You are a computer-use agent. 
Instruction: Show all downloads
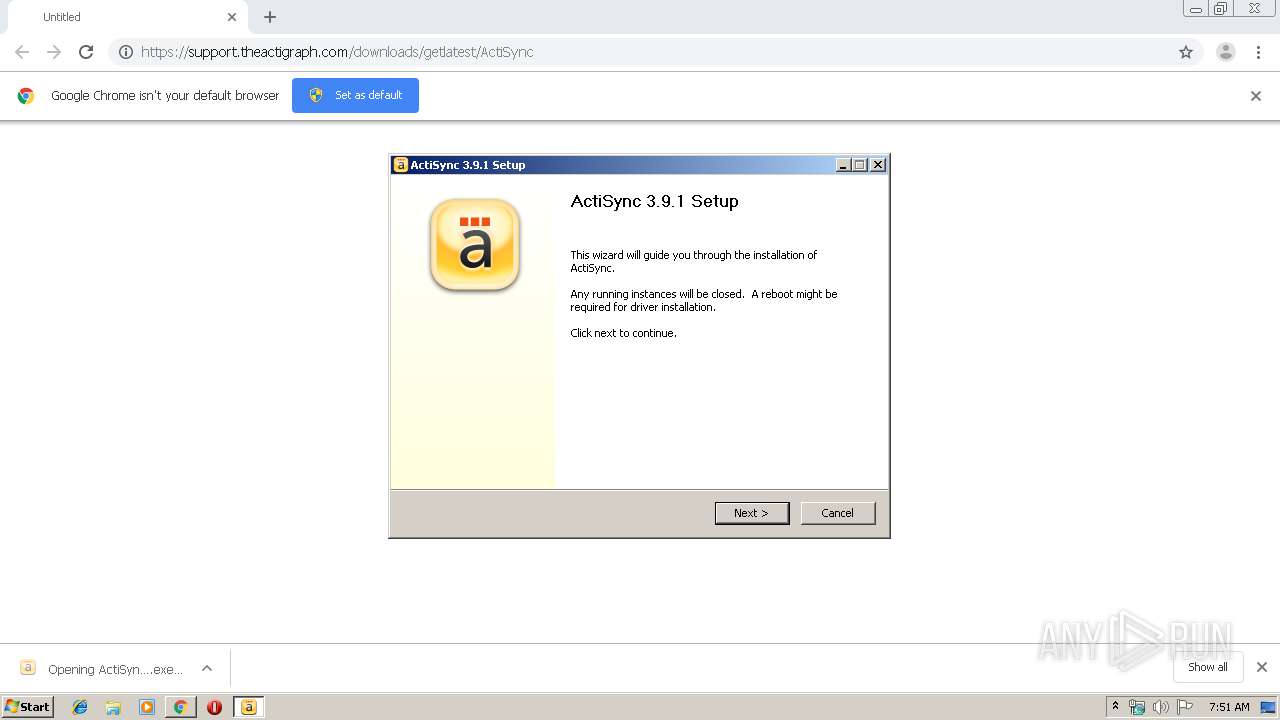click(1208, 667)
